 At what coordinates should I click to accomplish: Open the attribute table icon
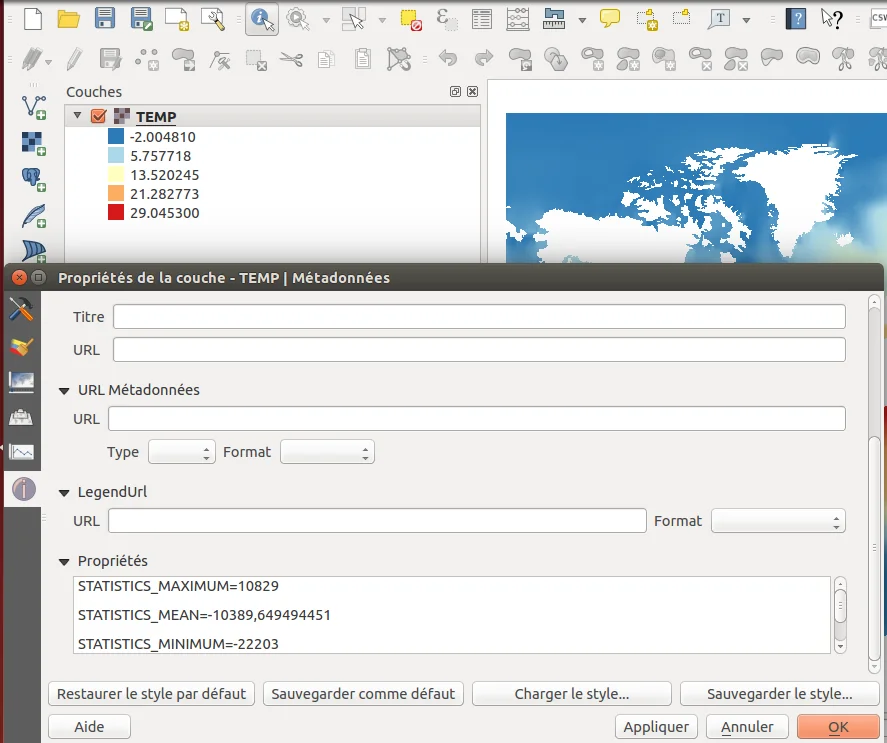coord(482,19)
